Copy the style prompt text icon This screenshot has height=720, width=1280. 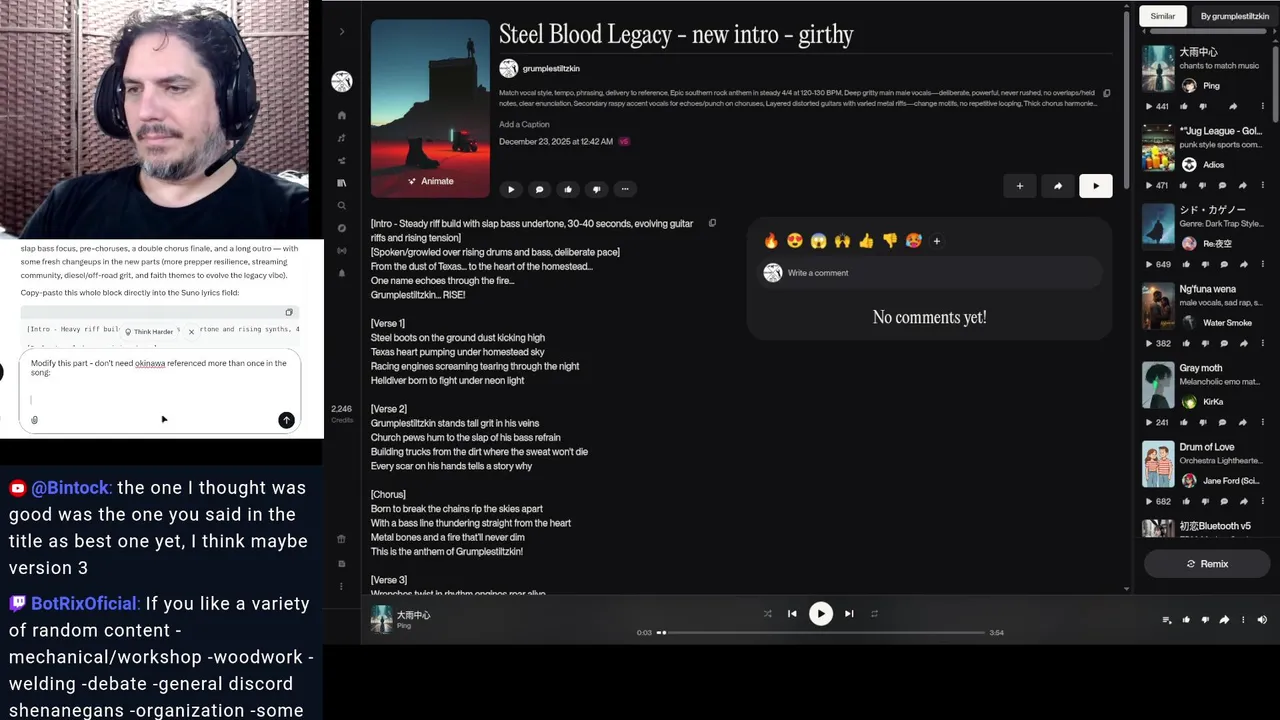pos(1106,93)
